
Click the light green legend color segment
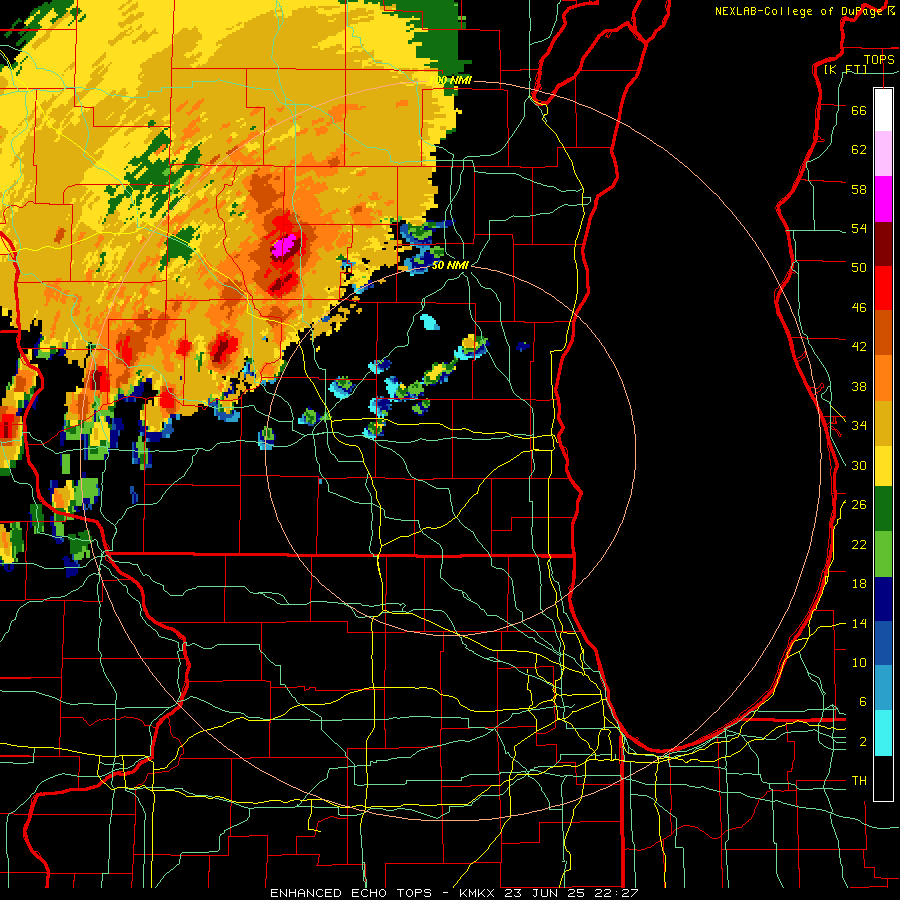tap(883, 554)
